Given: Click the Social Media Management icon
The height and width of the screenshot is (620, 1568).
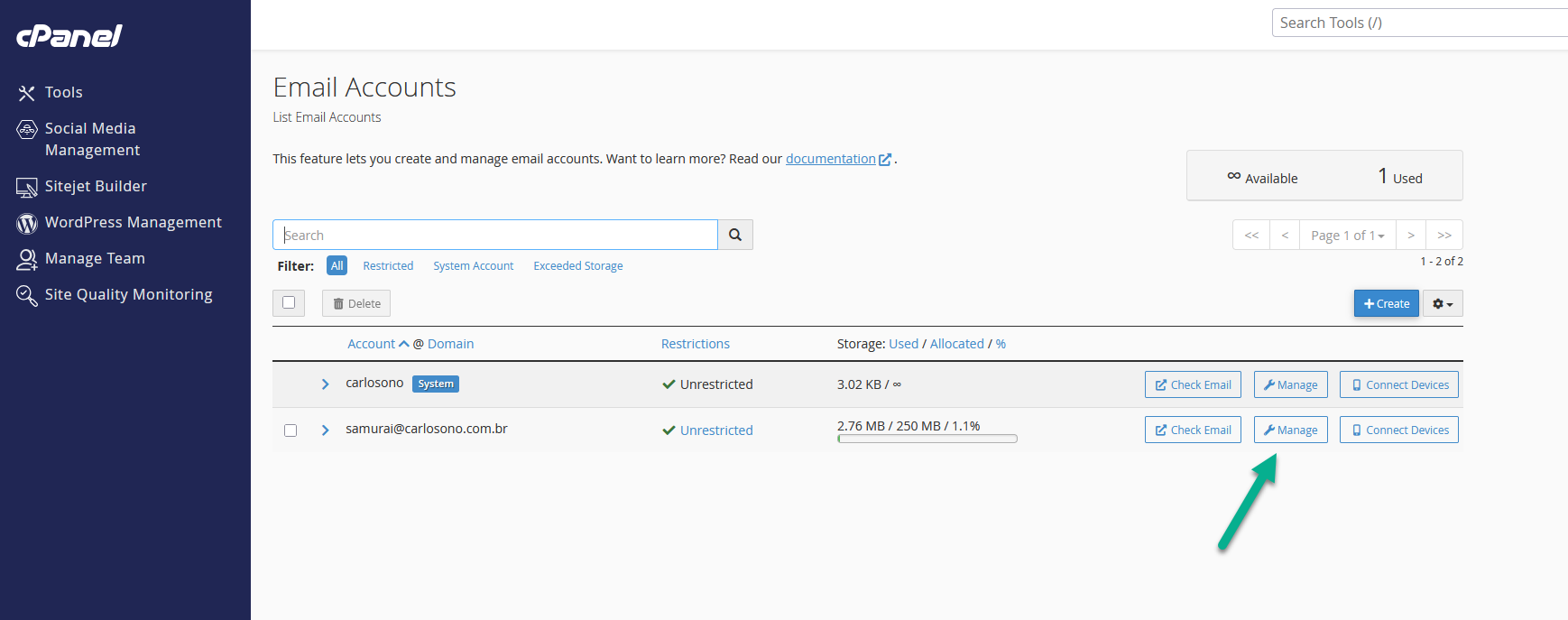Looking at the screenshot, I should (x=27, y=129).
